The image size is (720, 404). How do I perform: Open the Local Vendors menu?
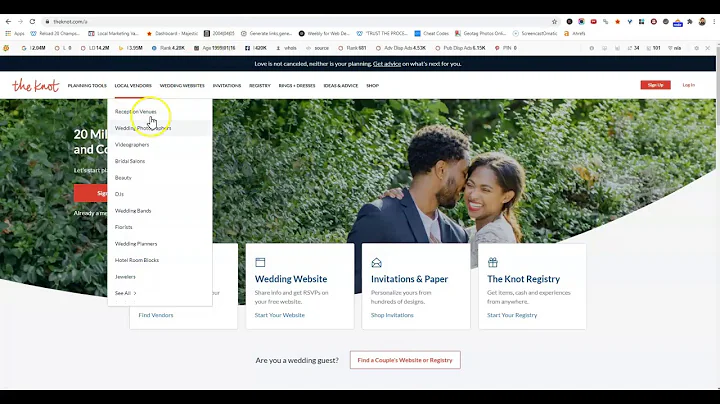(x=133, y=86)
